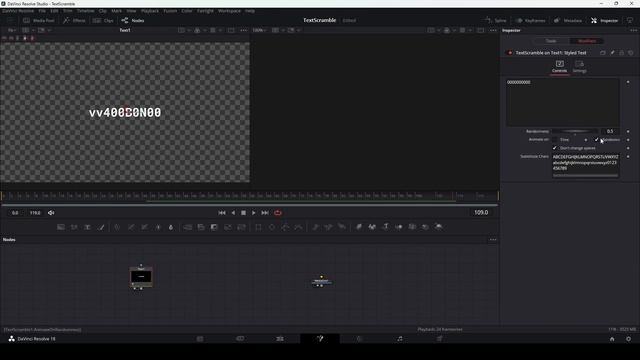Open the Media page icon

pyautogui.click(x=200, y=338)
